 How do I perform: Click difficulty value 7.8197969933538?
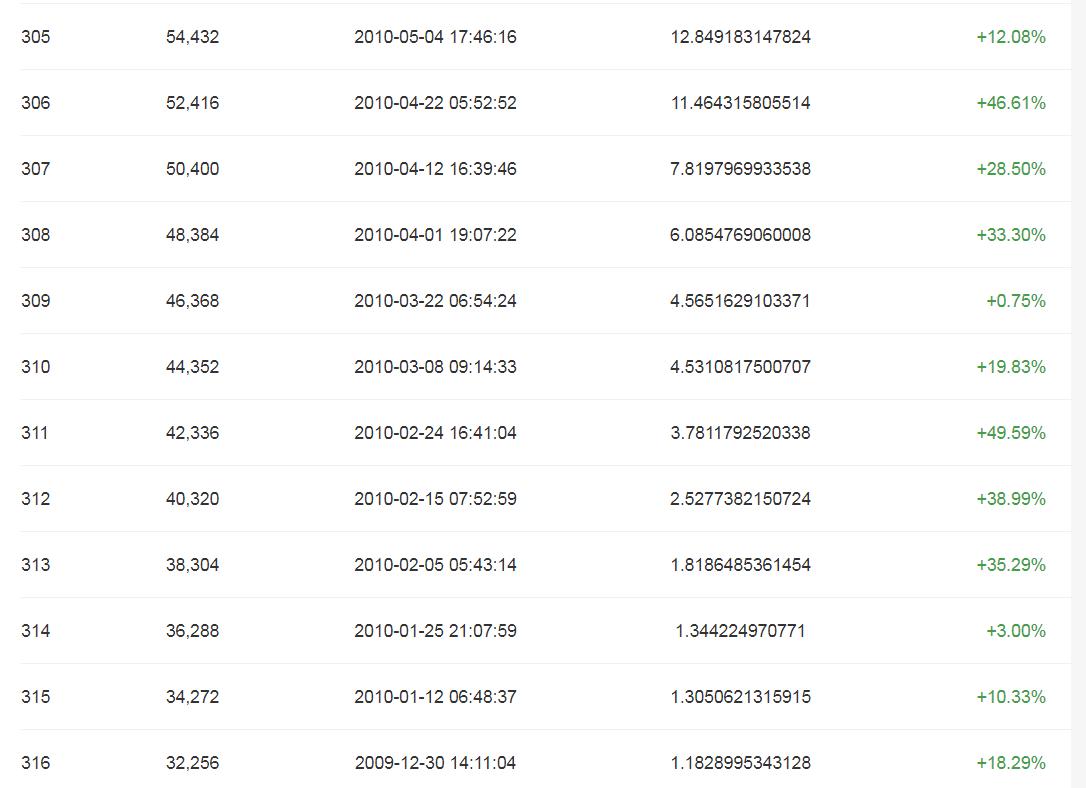[x=740, y=169]
